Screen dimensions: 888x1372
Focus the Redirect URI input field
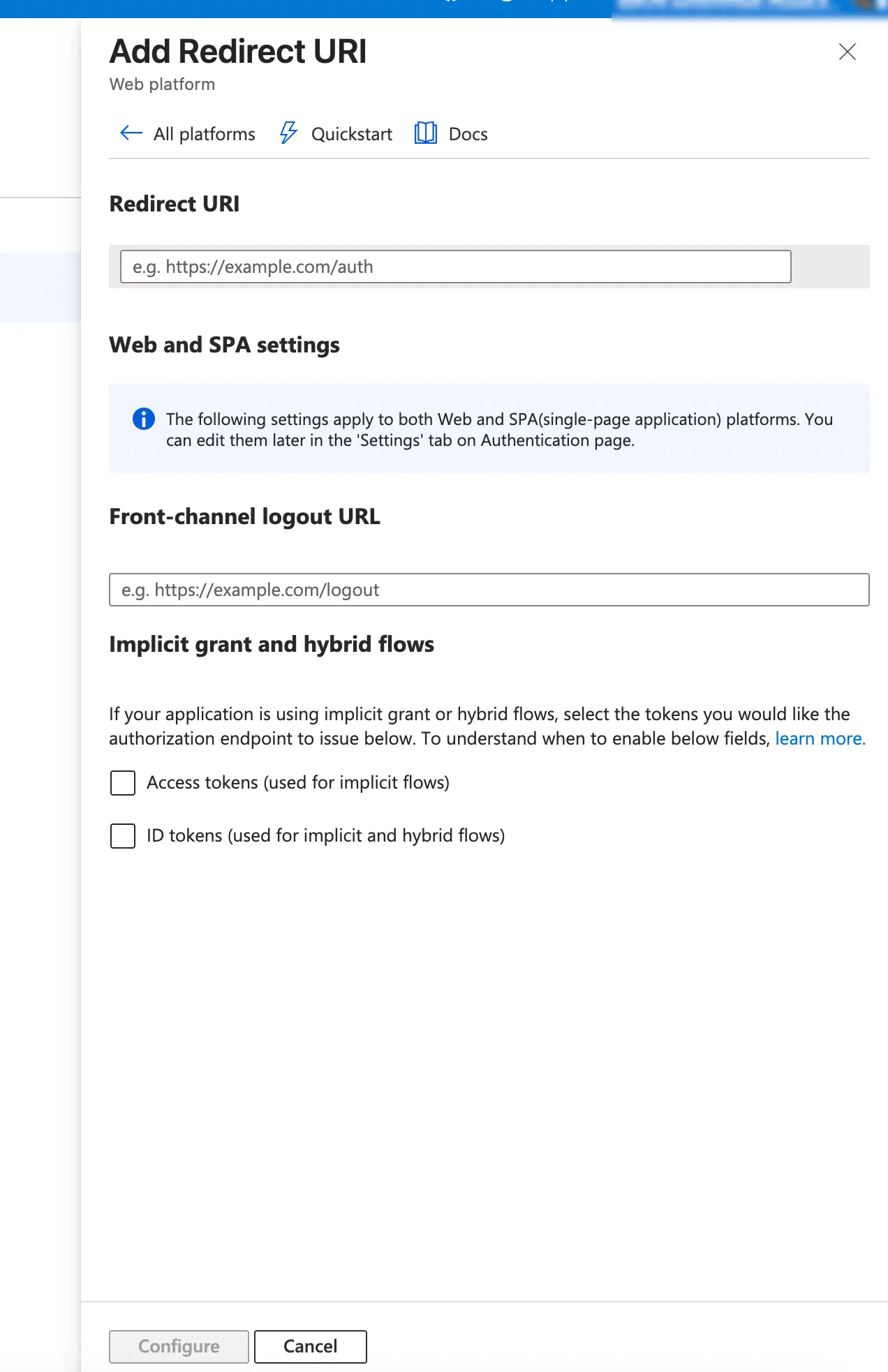(455, 267)
